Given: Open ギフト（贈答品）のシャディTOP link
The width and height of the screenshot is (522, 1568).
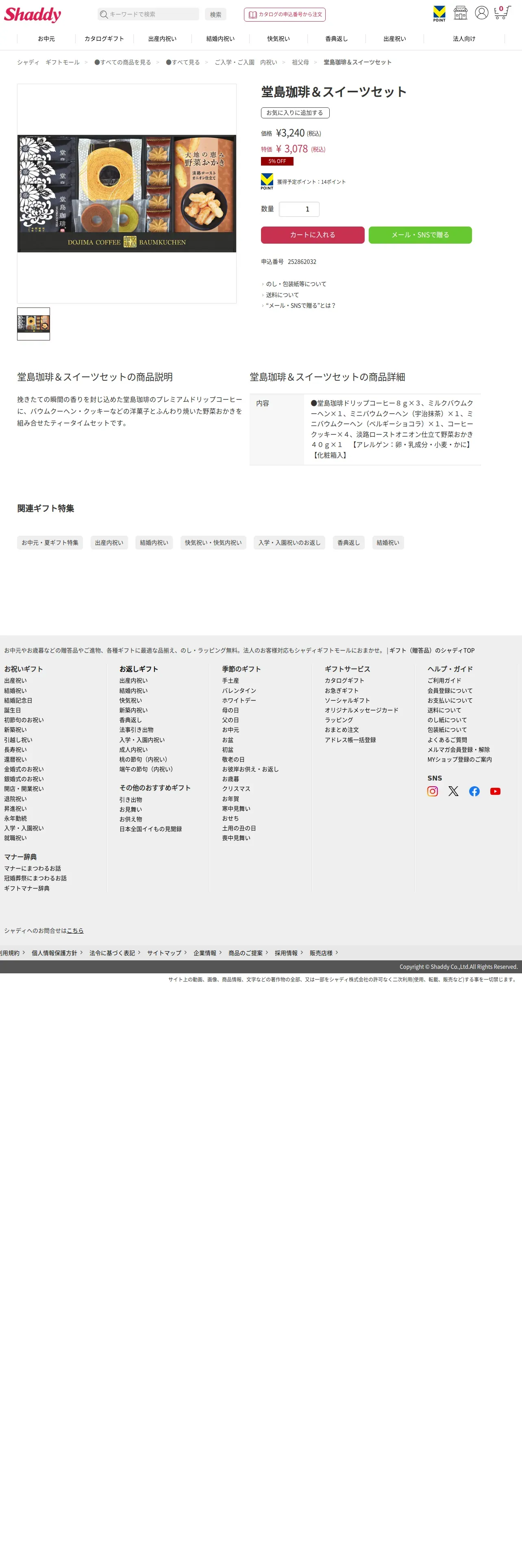Looking at the screenshot, I should point(432,651).
